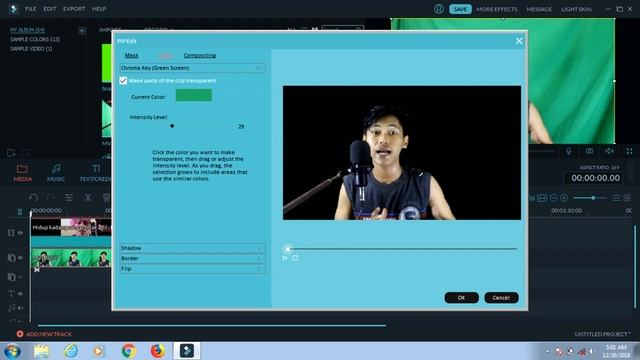
Task: Expand the Border section
Action: (x=192, y=258)
